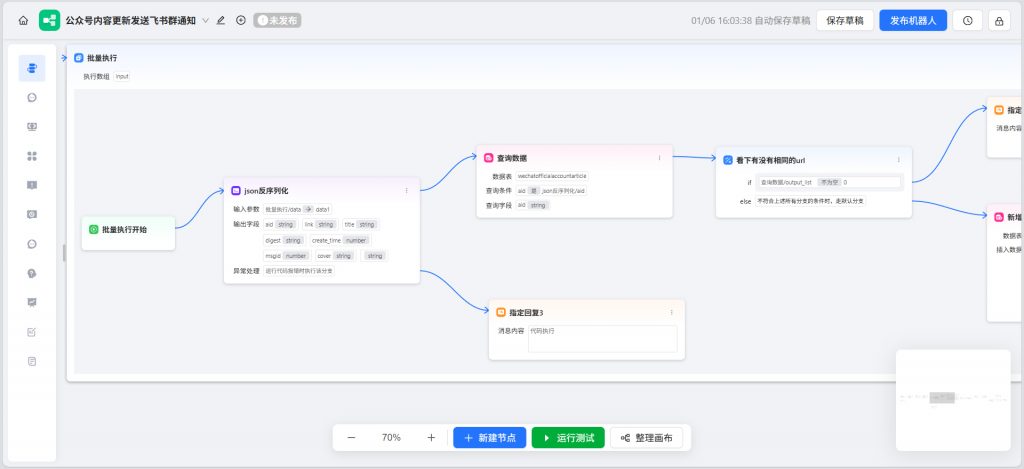Click the green workflow logo icon
Screen dimensions: 1024x469
49,20
